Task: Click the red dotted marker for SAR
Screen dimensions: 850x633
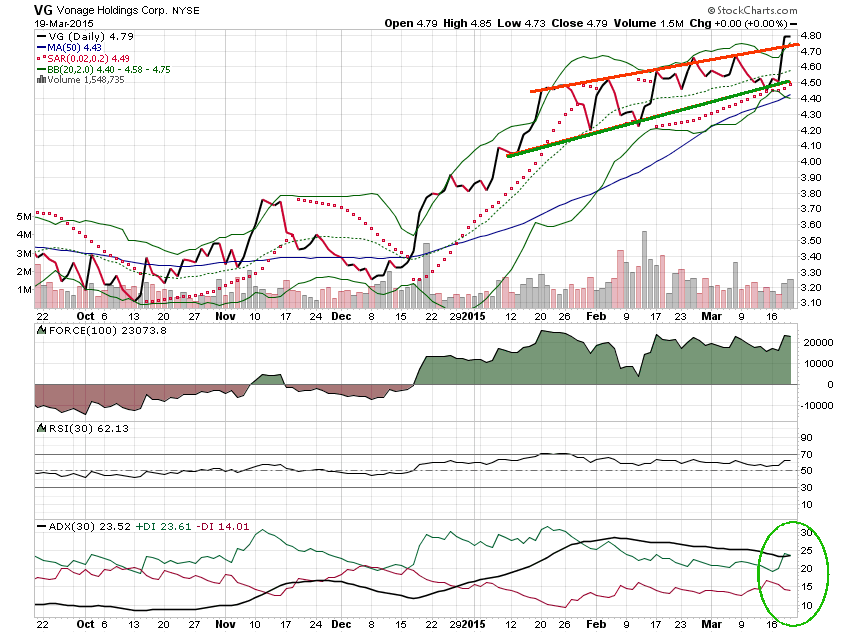Action: pyautogui.click(x=41, y=59)
